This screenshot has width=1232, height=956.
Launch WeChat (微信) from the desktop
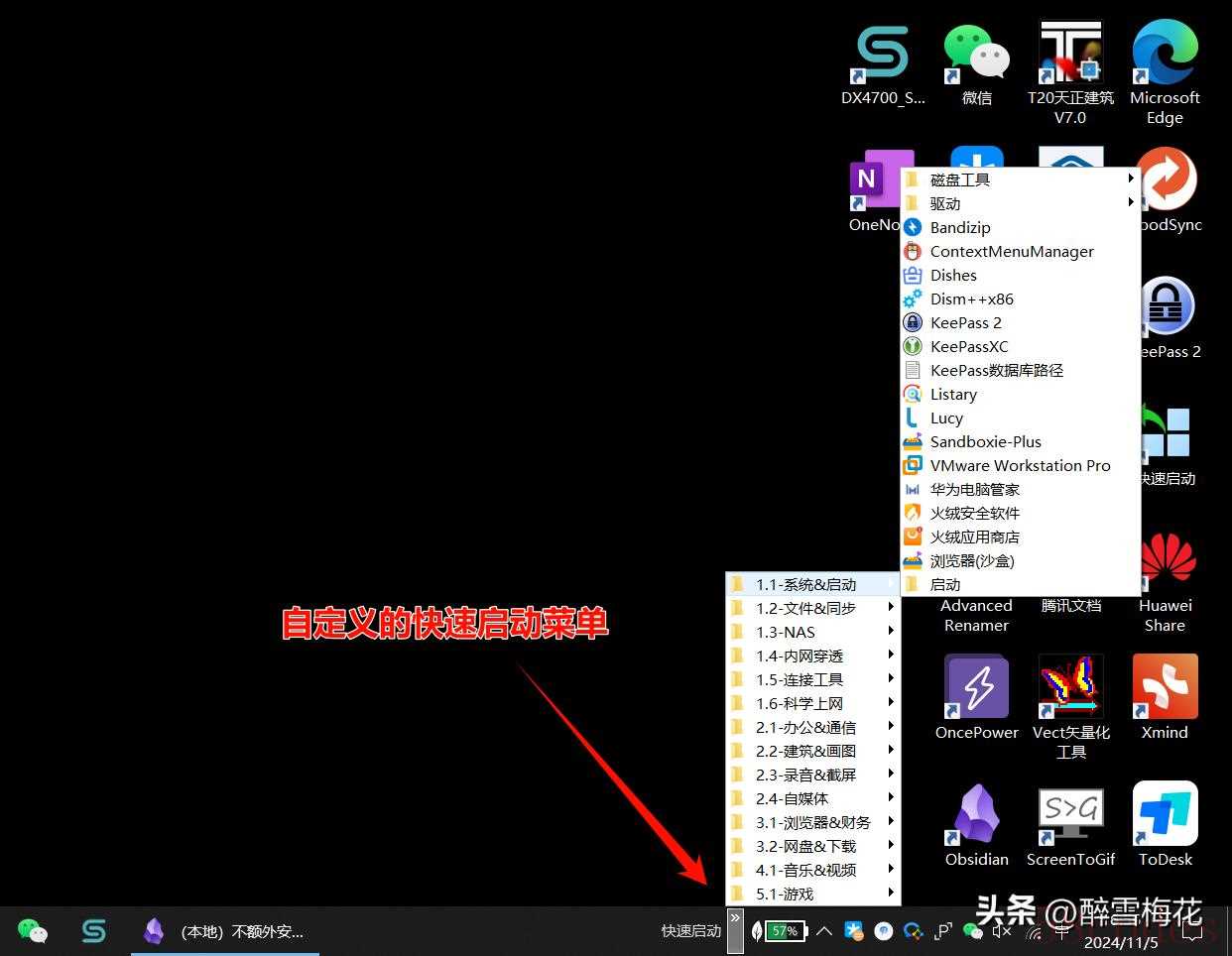pyautogui.click(x=976, y=64)
